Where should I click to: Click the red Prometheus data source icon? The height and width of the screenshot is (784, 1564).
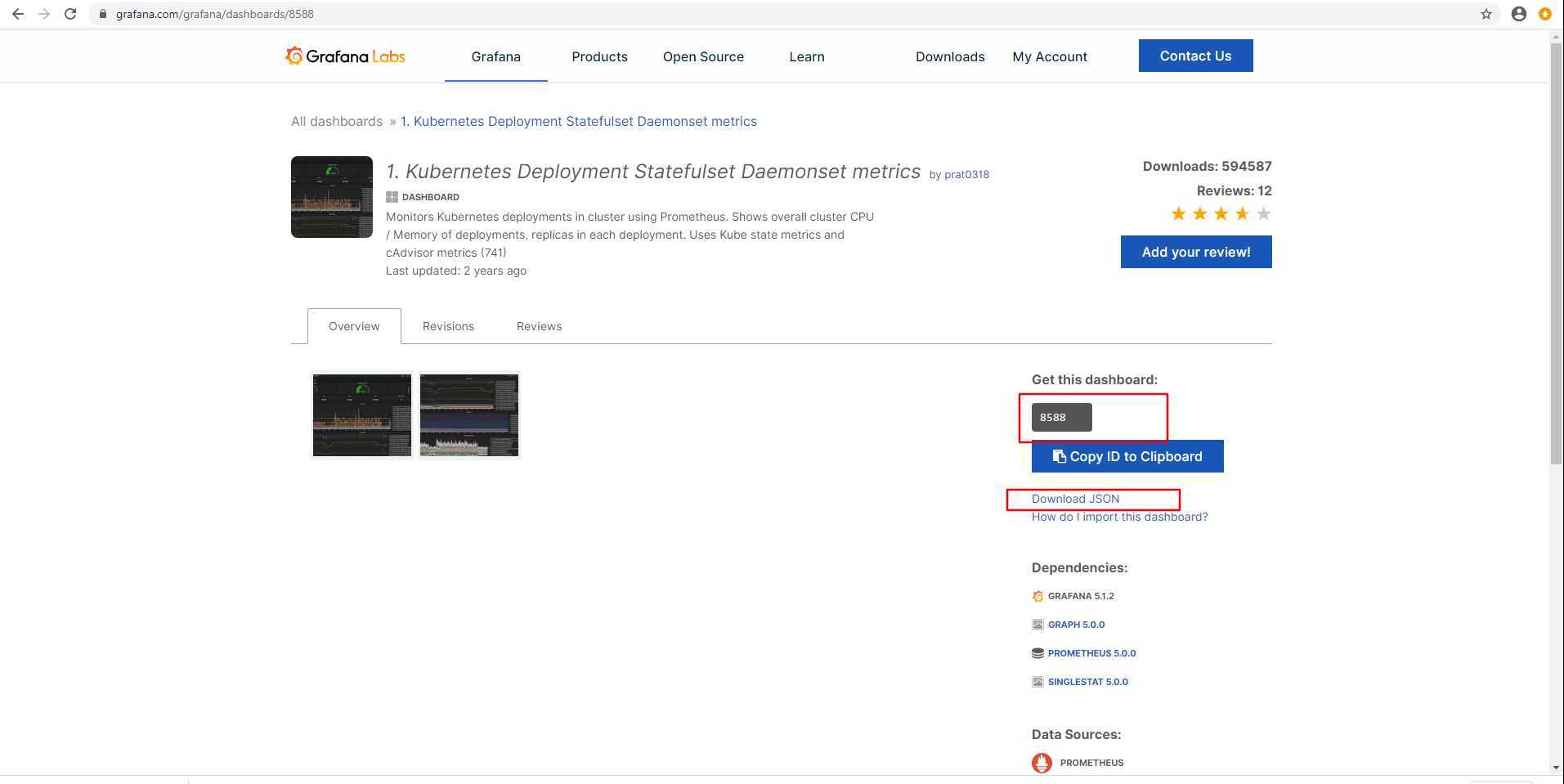(1042, 763)
